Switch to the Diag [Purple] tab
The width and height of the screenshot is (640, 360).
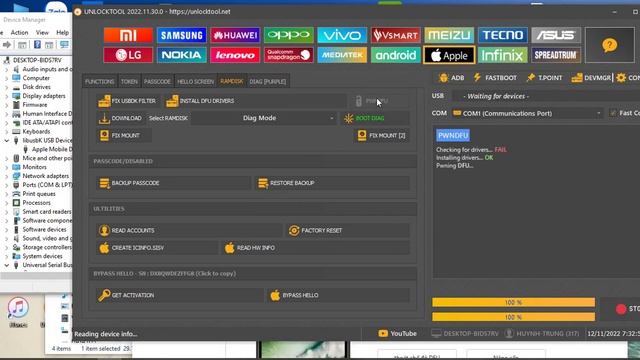coord(268,82)
